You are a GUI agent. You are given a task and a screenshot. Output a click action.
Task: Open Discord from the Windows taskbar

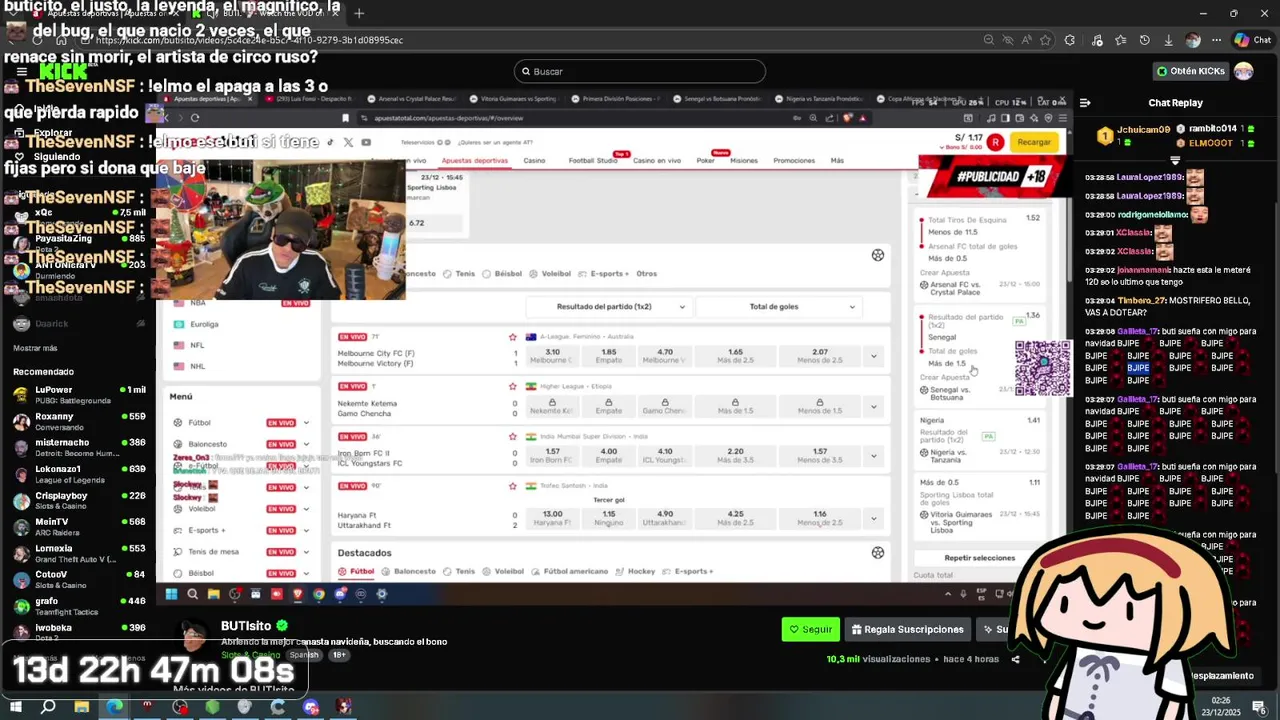311,707
